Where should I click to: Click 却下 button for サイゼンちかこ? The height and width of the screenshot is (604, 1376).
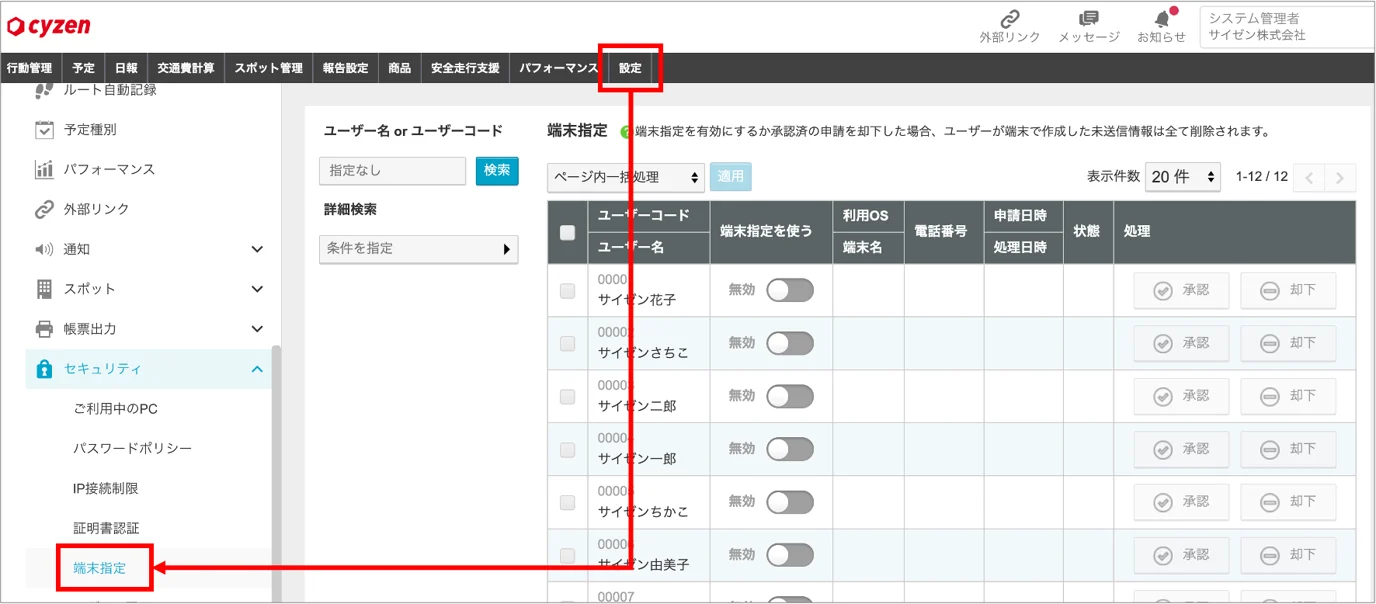1288,502
